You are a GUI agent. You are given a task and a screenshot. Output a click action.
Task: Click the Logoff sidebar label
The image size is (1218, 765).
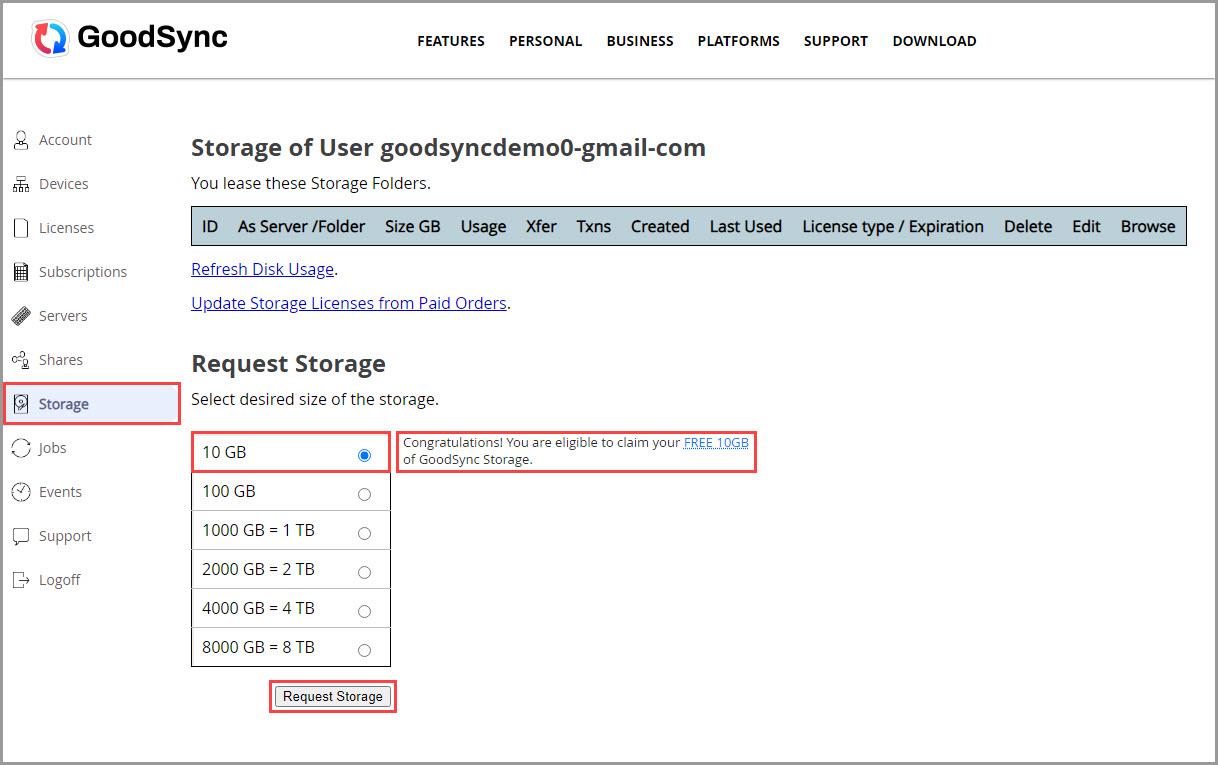coord(59,580)
